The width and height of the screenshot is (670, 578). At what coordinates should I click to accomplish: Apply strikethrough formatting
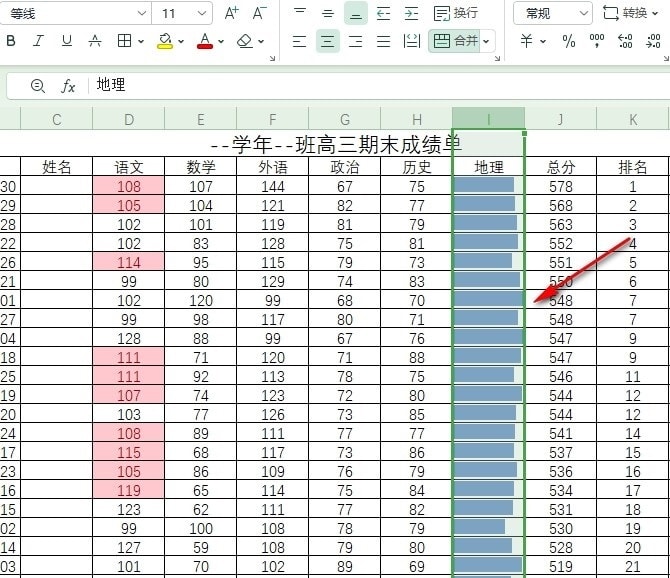(94, 41)
